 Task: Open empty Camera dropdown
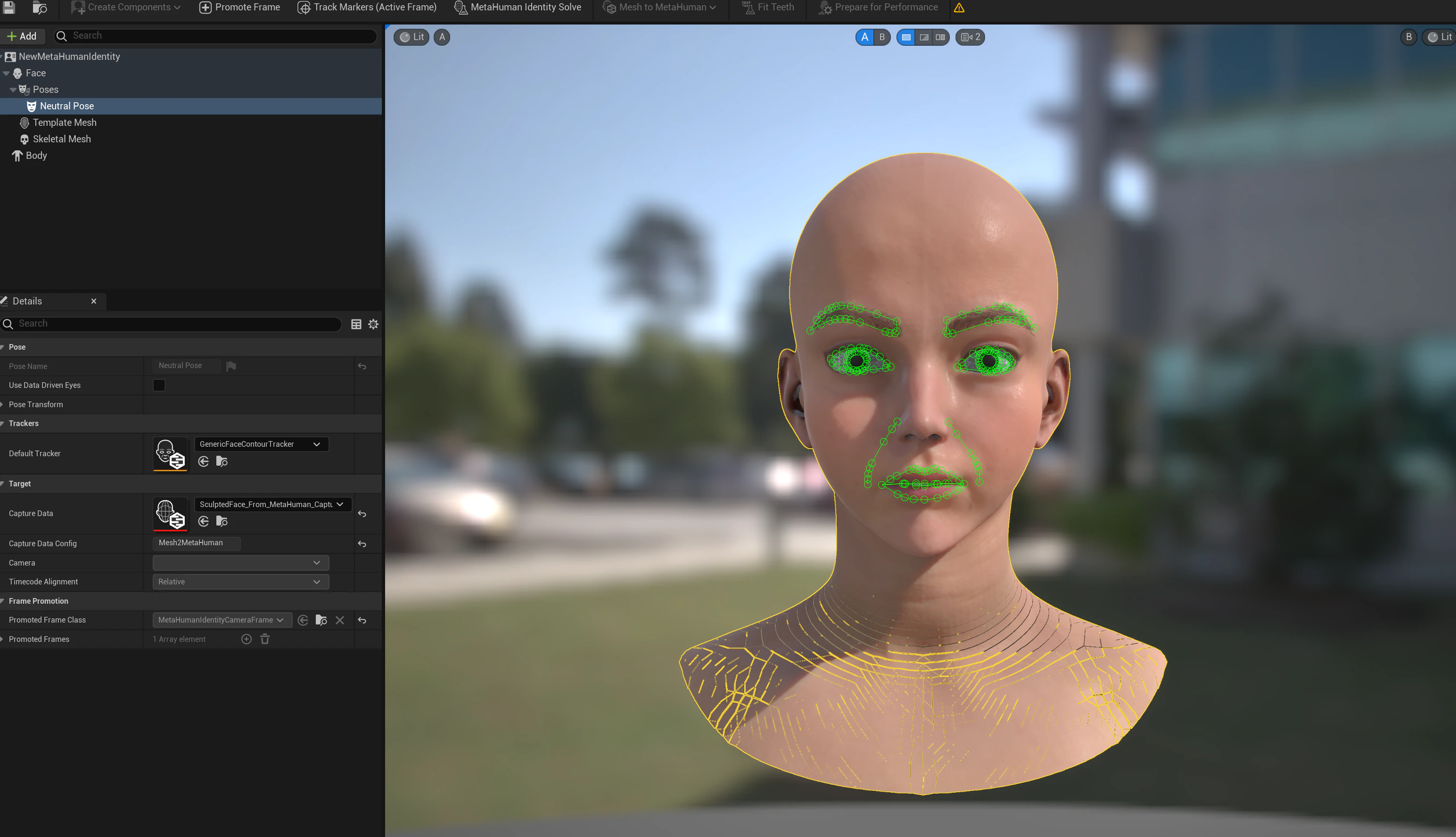coord(241,563)
